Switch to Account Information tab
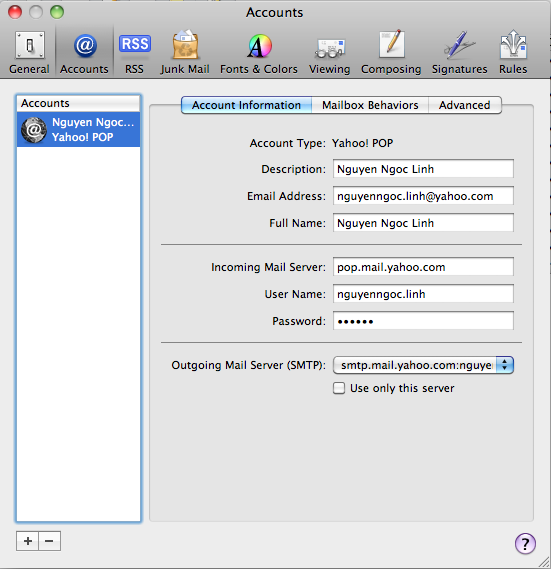This screenshot has width=551, height=569. (x=246, y=105)
